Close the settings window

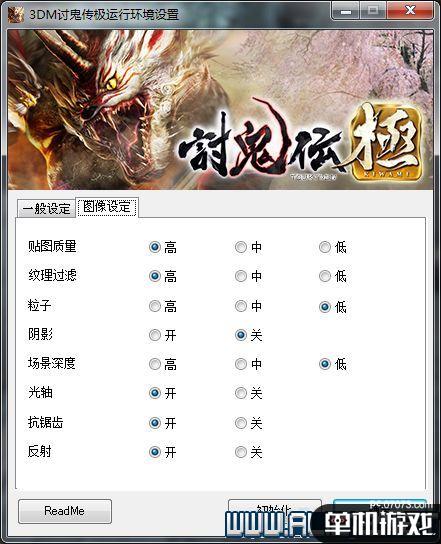[x=410, y=11]
